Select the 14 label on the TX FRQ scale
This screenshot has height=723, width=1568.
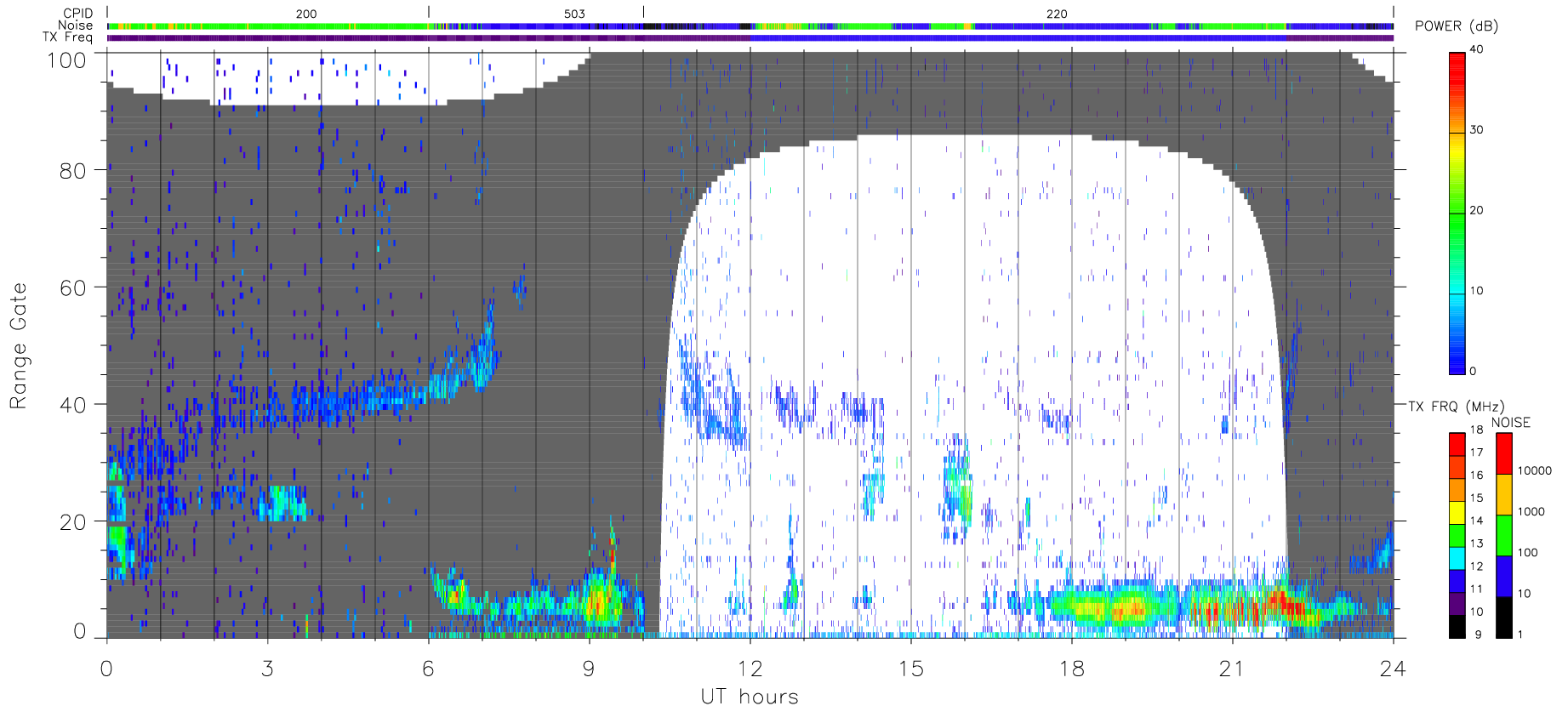[1476, 521]
